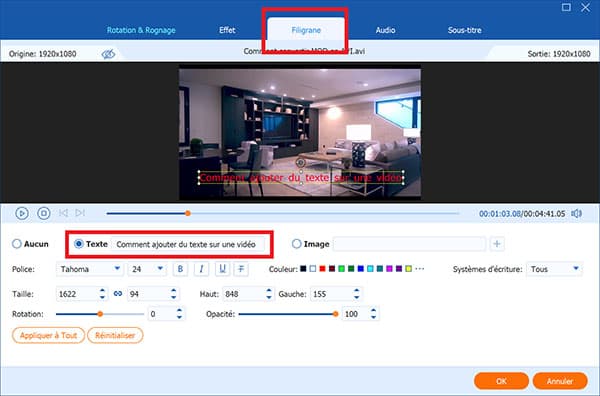Switch to the Sous-titre tab
The height and width of the screenshot is (396, 600).
pyautogui.click(x=465, y=30)
